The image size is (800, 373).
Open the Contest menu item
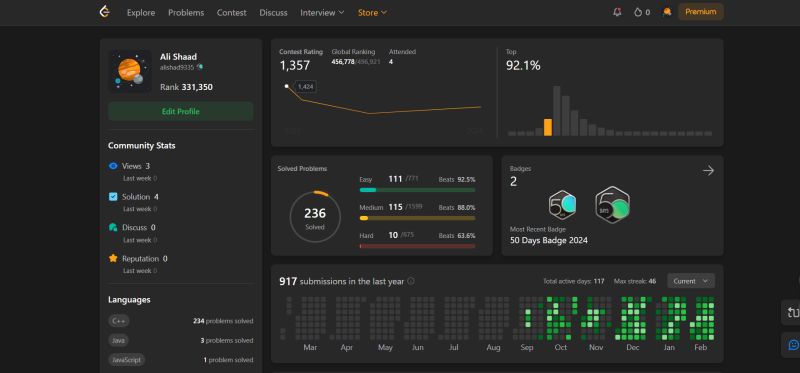tap(232, 12)
